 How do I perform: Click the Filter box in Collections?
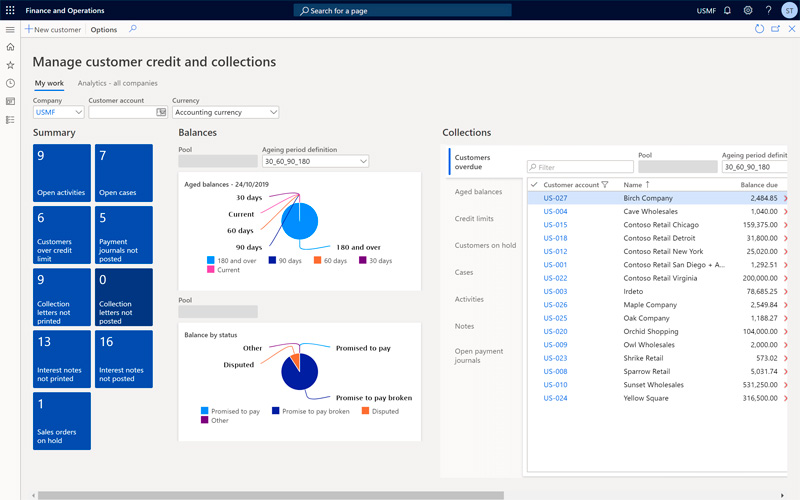point(580,167)
